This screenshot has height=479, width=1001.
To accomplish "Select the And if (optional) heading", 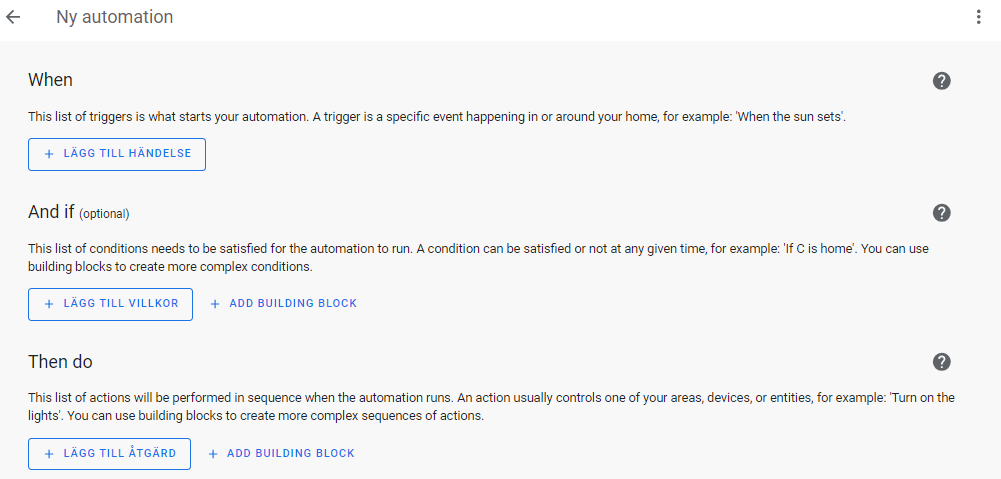I will pyautogui.click(x=79, y=212).
